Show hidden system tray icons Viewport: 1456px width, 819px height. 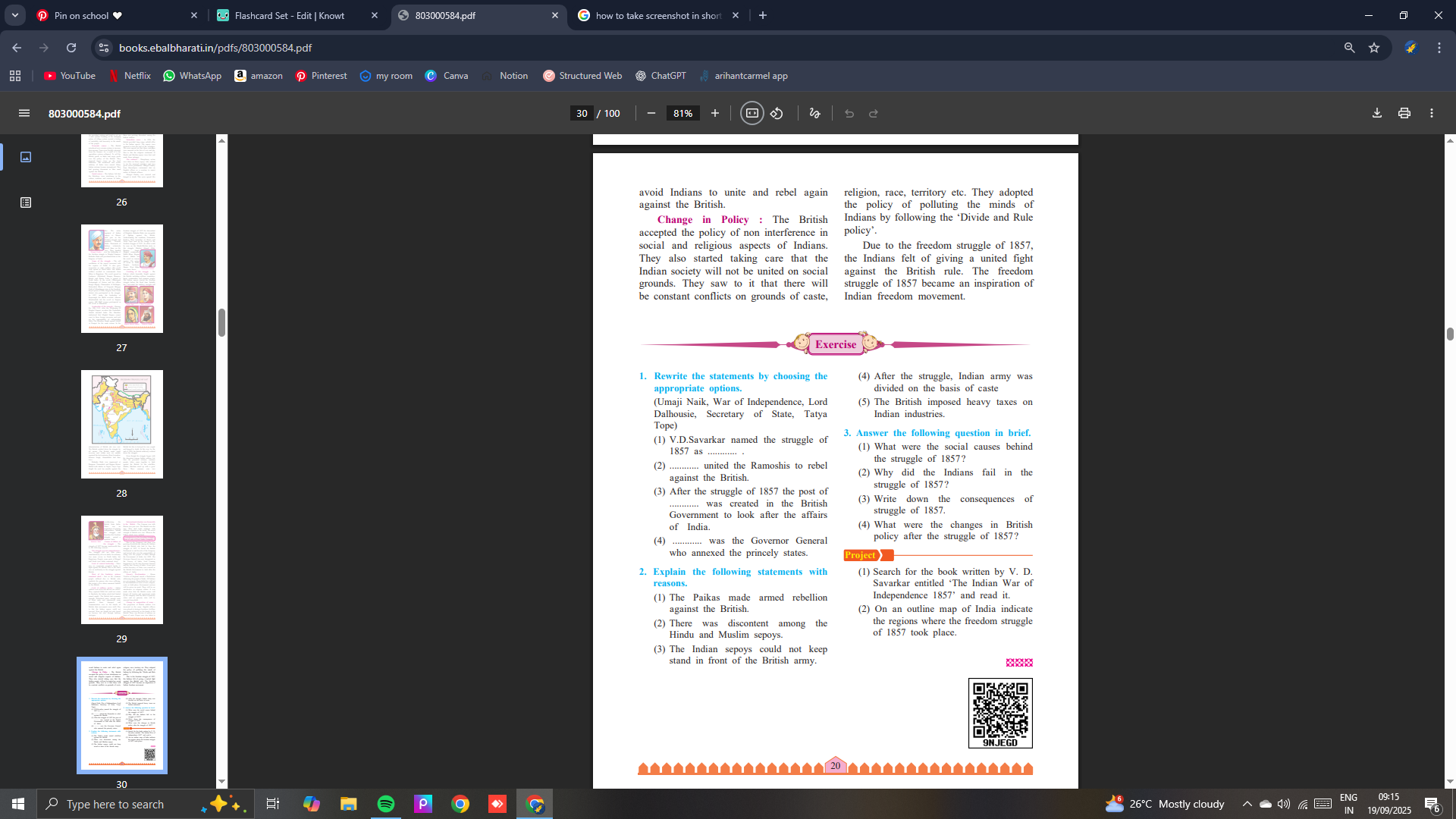click(x=1247, y=804)
